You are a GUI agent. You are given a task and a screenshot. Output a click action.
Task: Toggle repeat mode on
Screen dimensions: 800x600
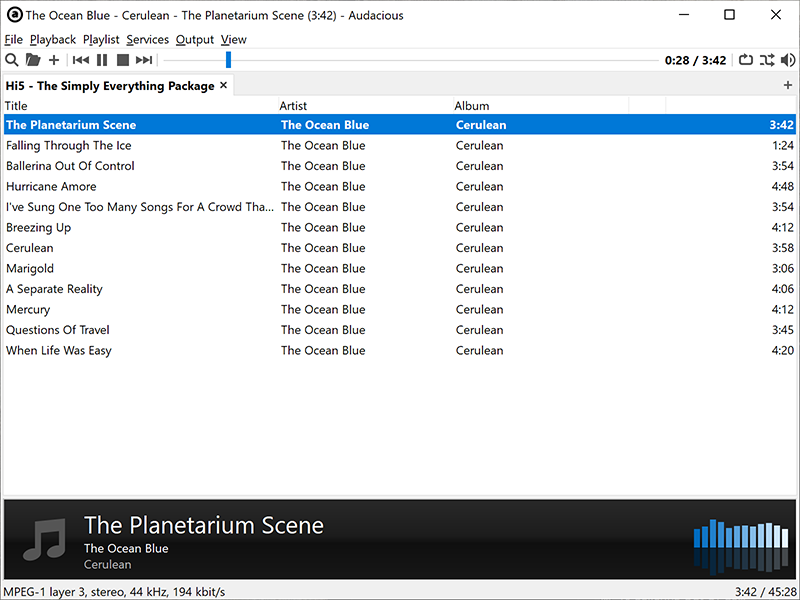pyautogui.click(x=746, y=60)
